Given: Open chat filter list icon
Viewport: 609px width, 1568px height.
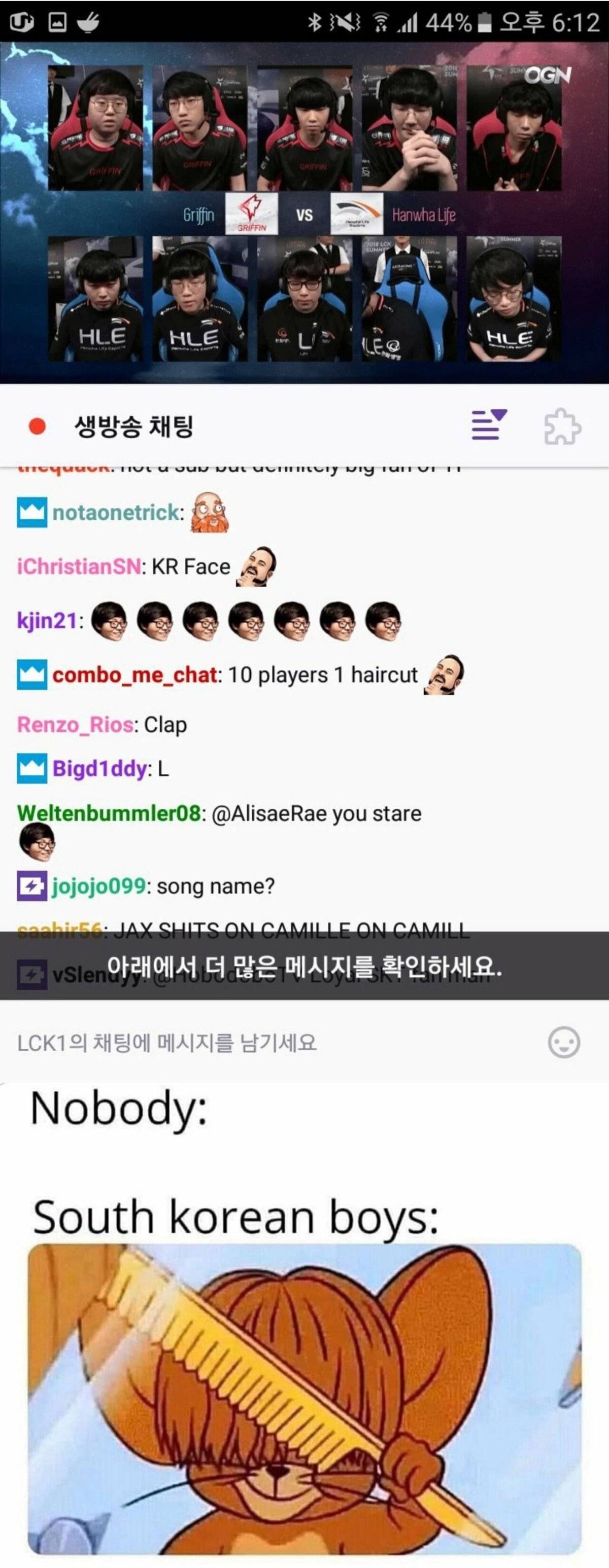Looking at the screenshot, I should [489, 424].
